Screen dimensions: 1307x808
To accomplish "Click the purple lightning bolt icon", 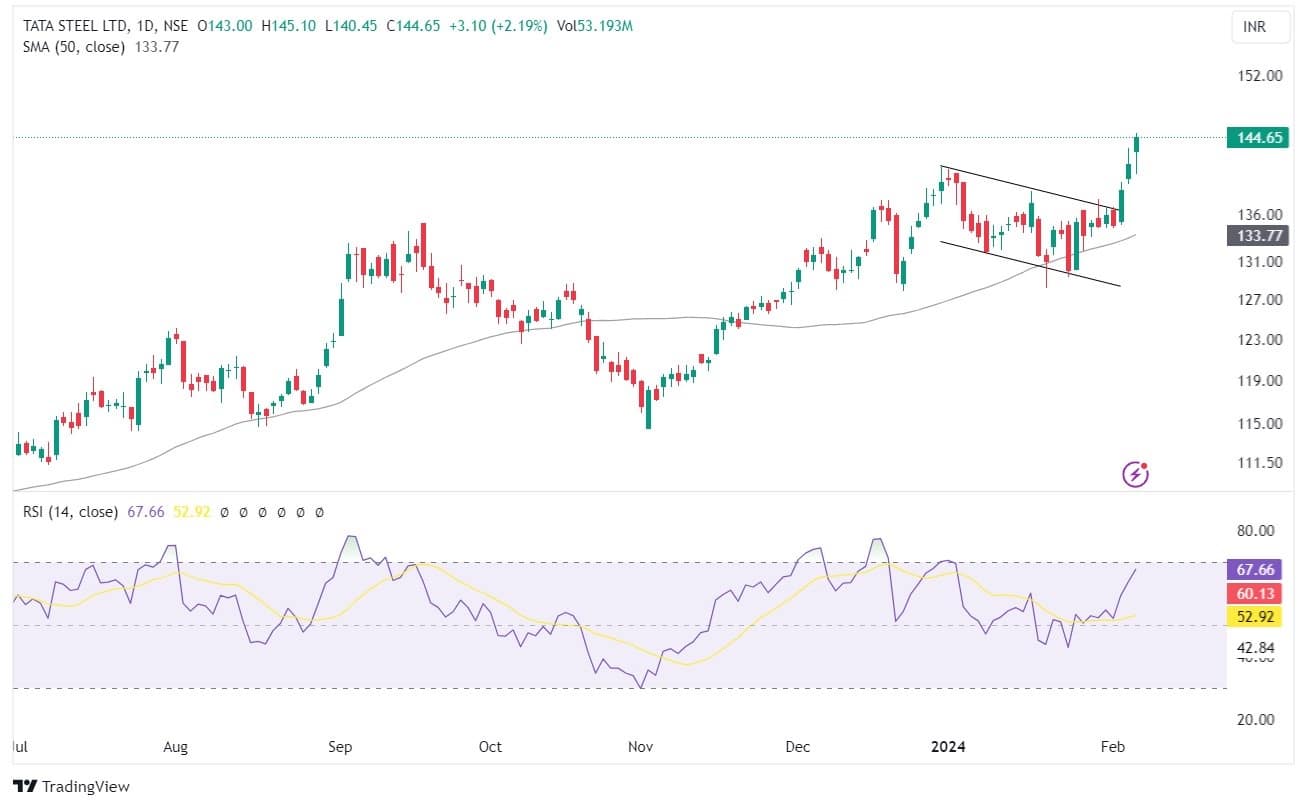I will point(1135,474).
